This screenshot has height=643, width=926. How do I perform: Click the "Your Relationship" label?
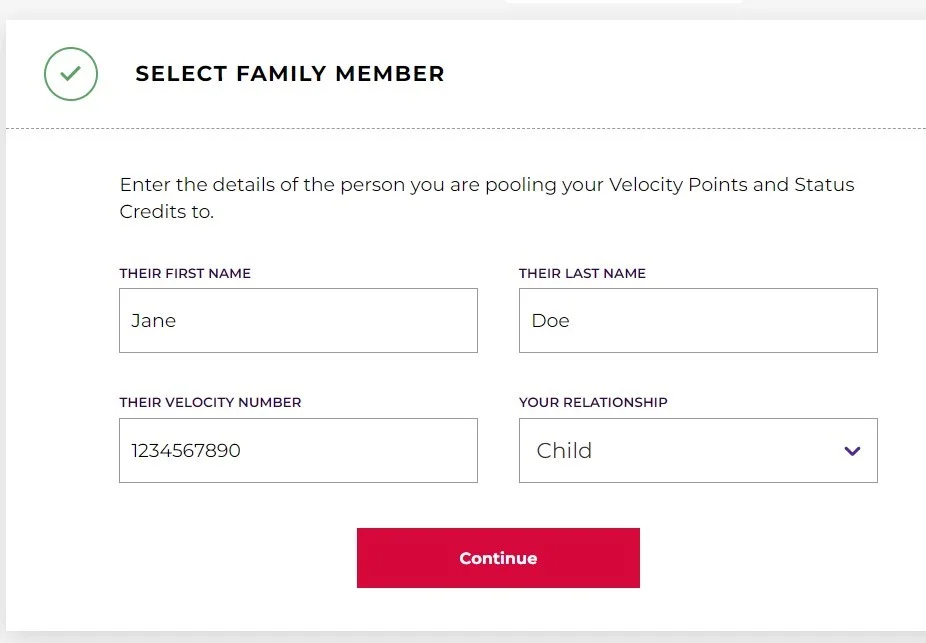click(x=593, y=402)
